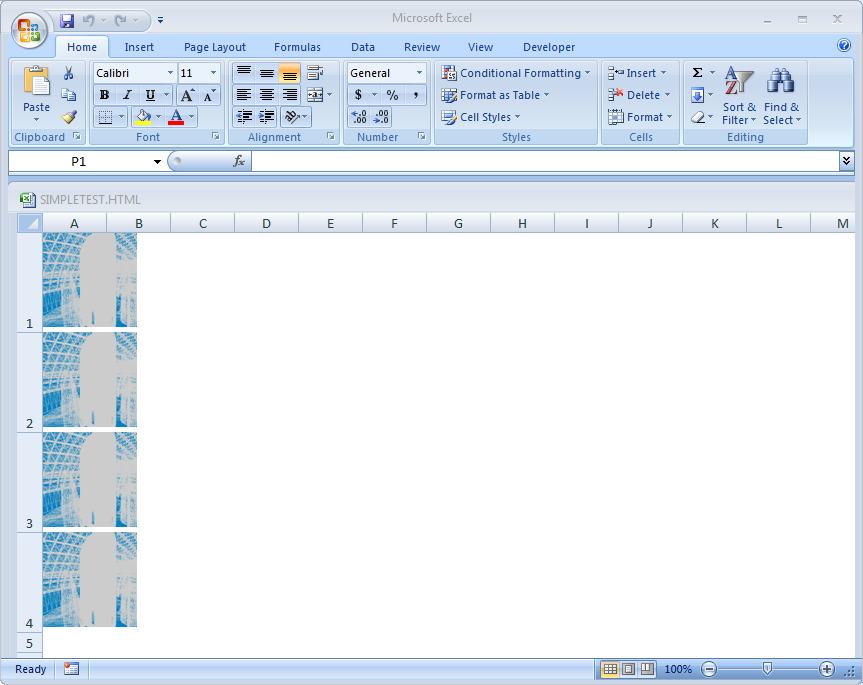Click the Increase Font Size icon
863x685 pixels.
tap(185, 94)
